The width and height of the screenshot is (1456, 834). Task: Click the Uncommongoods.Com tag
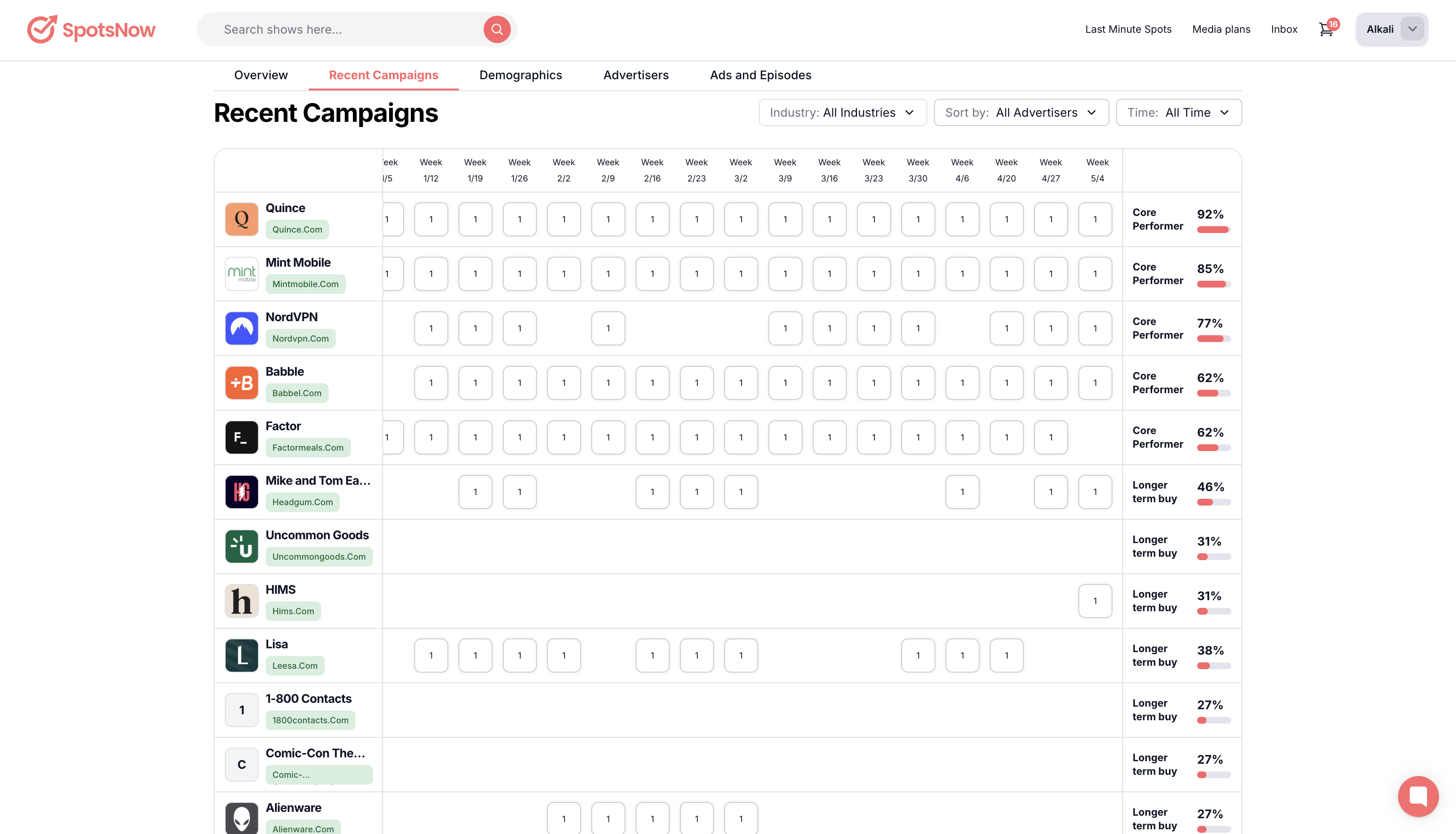tap(319, 557)
